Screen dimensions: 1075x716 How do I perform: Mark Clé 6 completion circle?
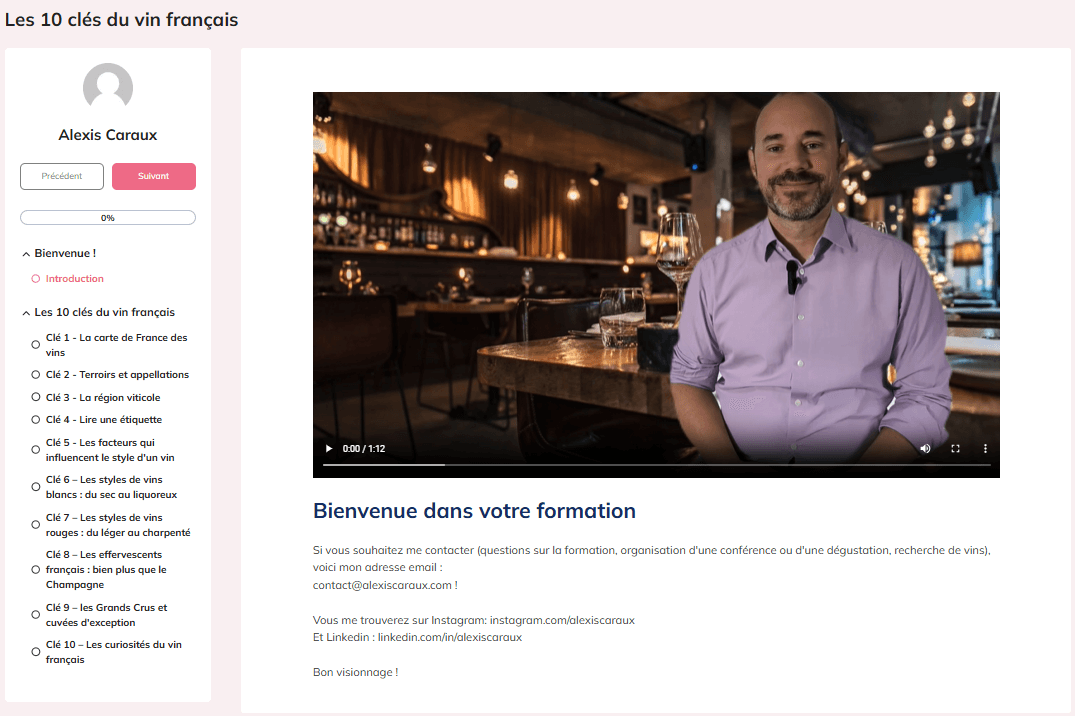[x=36, y=487]
